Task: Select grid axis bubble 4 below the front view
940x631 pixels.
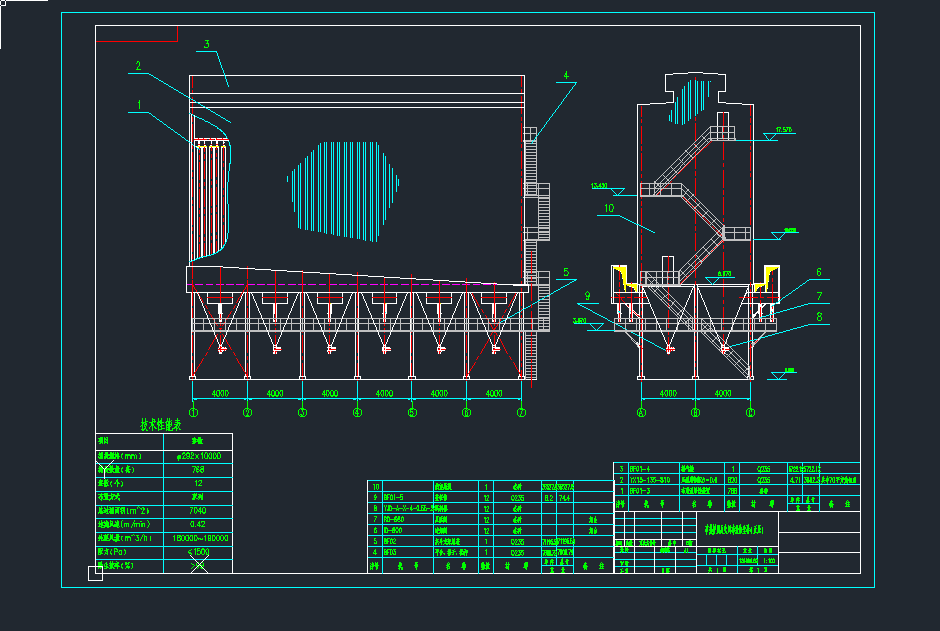Action: coord(357,412)
